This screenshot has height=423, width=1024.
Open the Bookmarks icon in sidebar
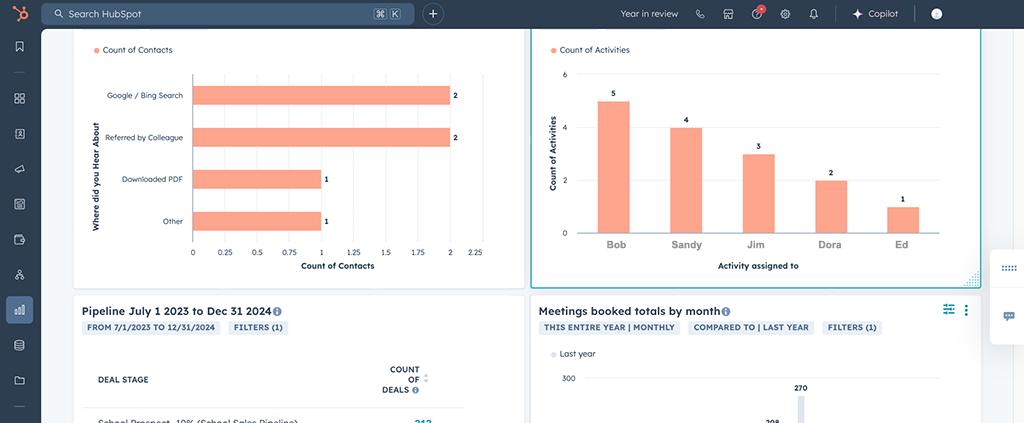click(x=19, y=47)
